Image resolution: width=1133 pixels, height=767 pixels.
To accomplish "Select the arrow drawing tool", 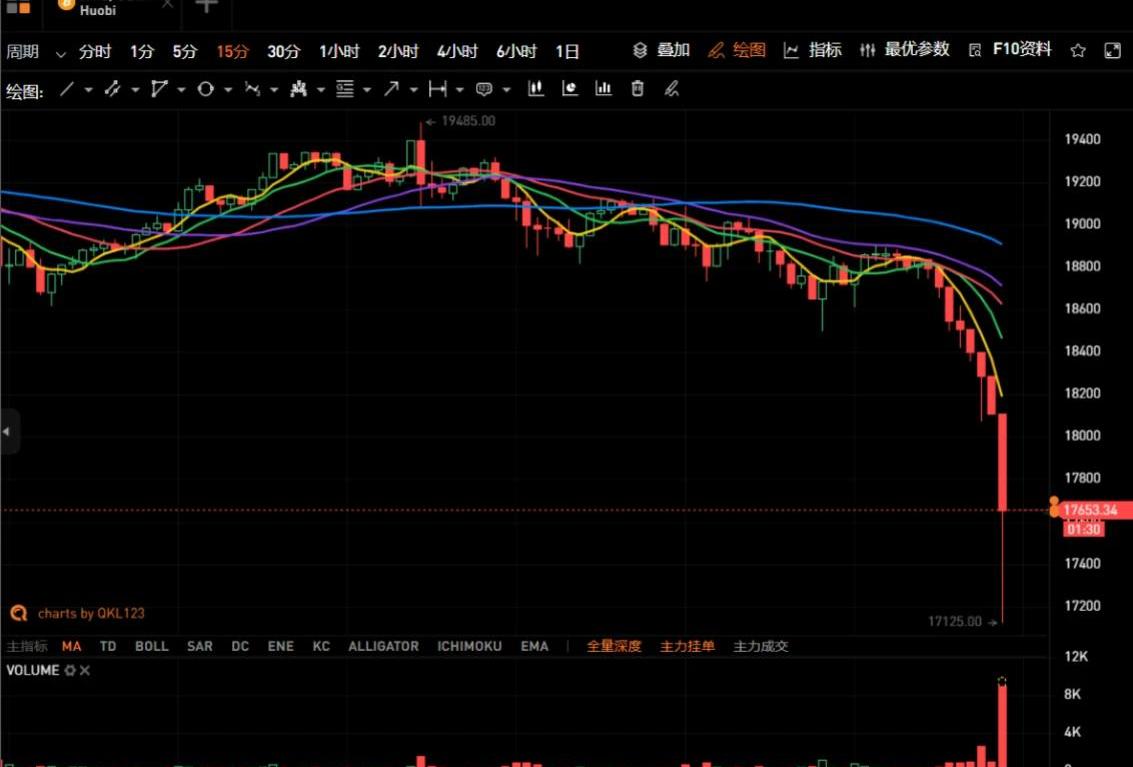I will point(391,90).
